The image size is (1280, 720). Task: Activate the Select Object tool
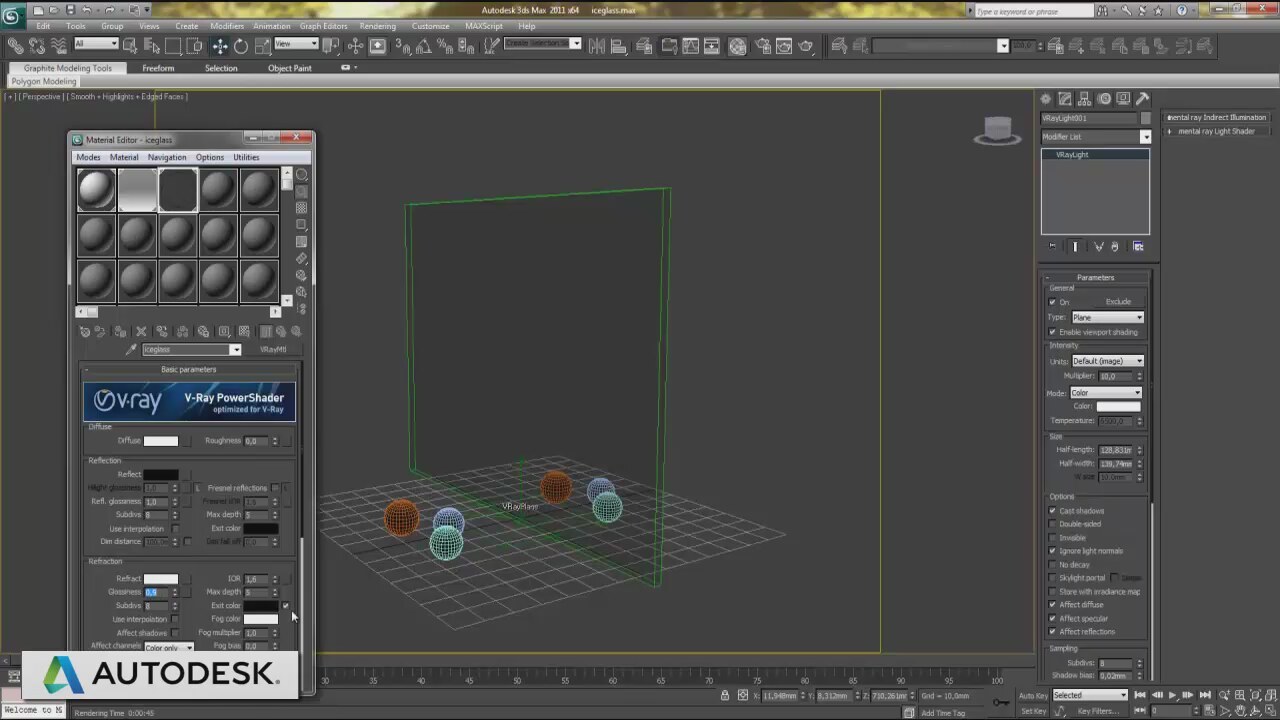point(132,46)
